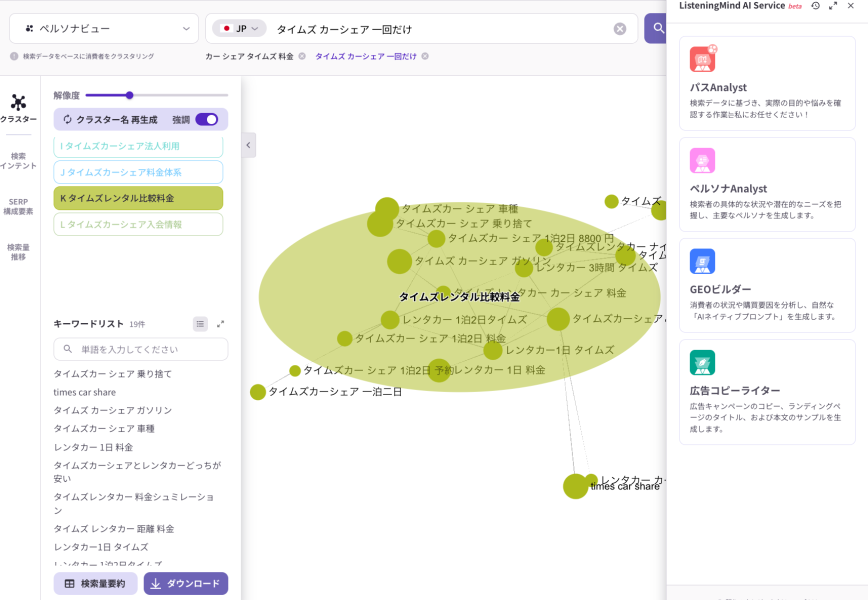868x600 pixels.
Task: Switch to the 検索量推移 tab
Action: 18,252
